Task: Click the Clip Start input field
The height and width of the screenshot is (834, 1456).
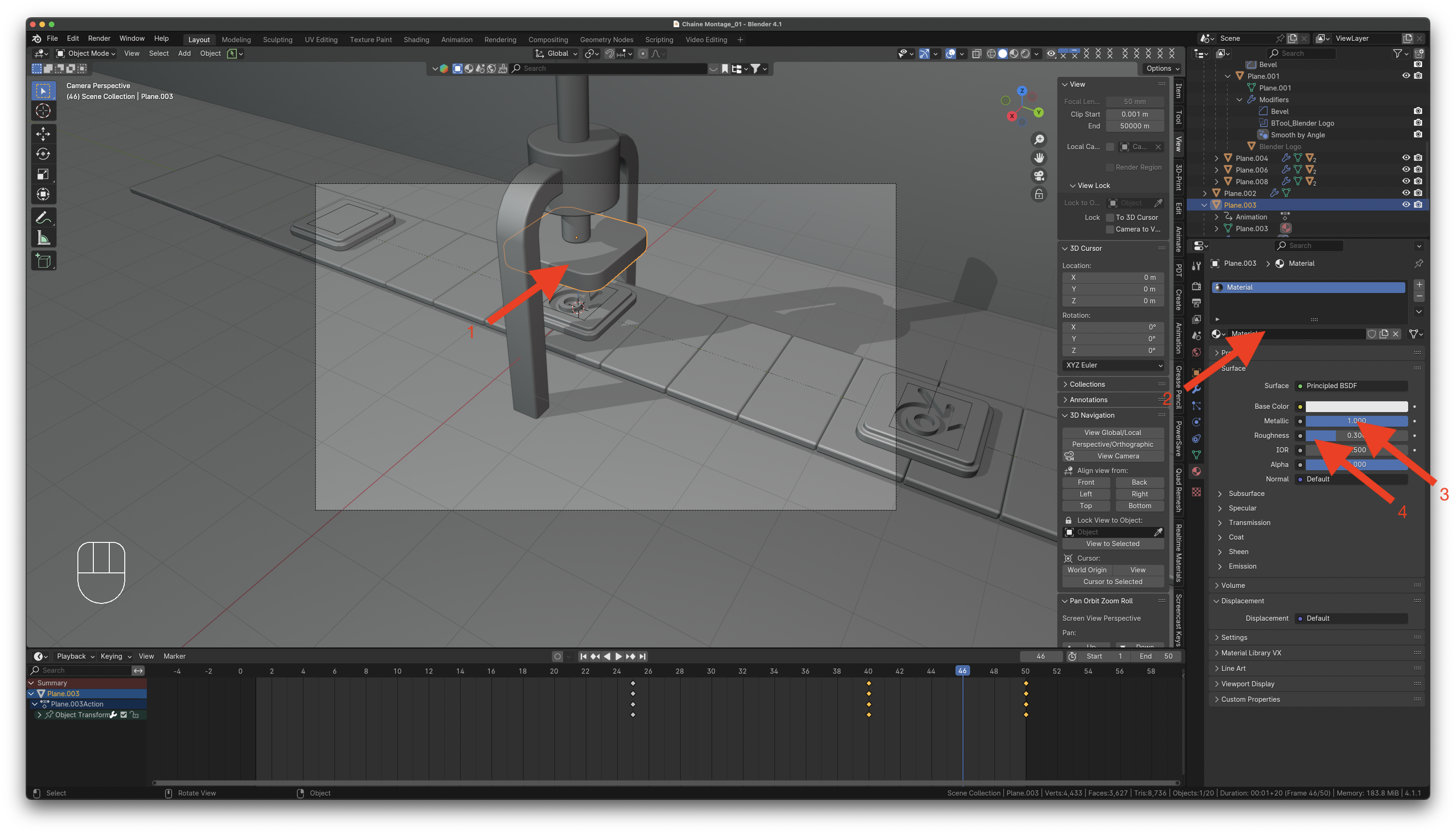Action: pos(1135,114)
